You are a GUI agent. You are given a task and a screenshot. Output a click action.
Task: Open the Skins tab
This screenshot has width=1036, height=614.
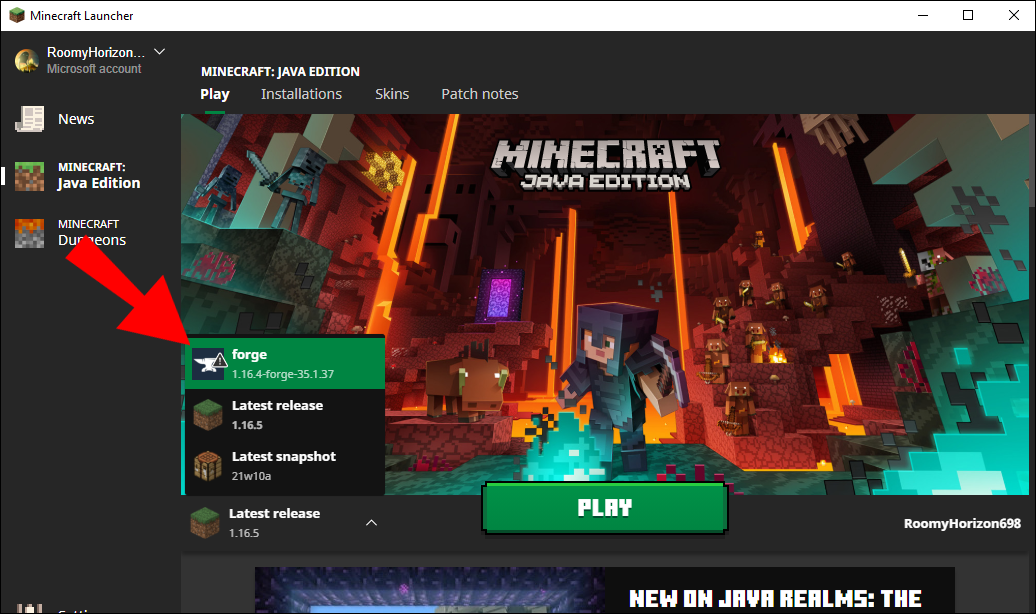(x=392, y=93)
